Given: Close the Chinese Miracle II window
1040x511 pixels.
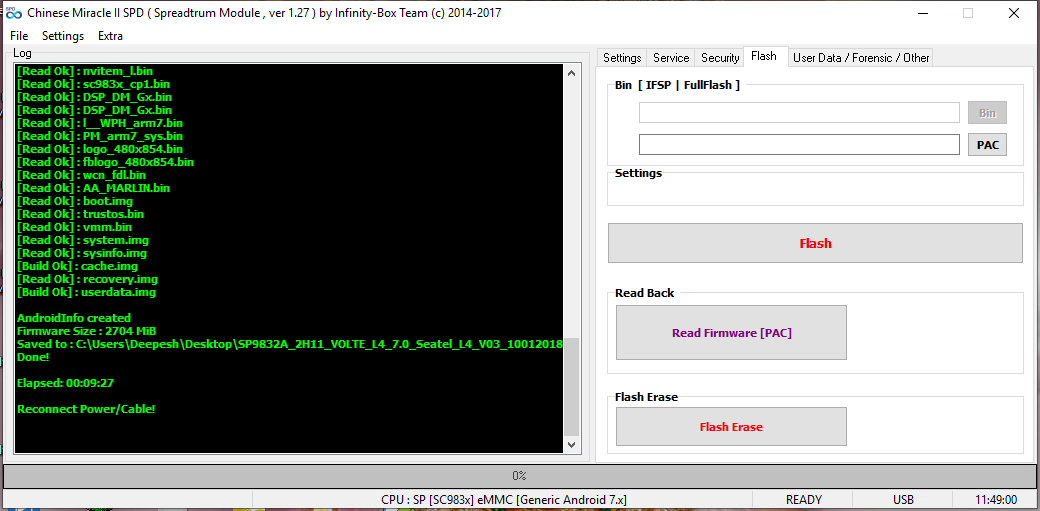Looking at the screenshot, I should click(x=1013, y=13).
